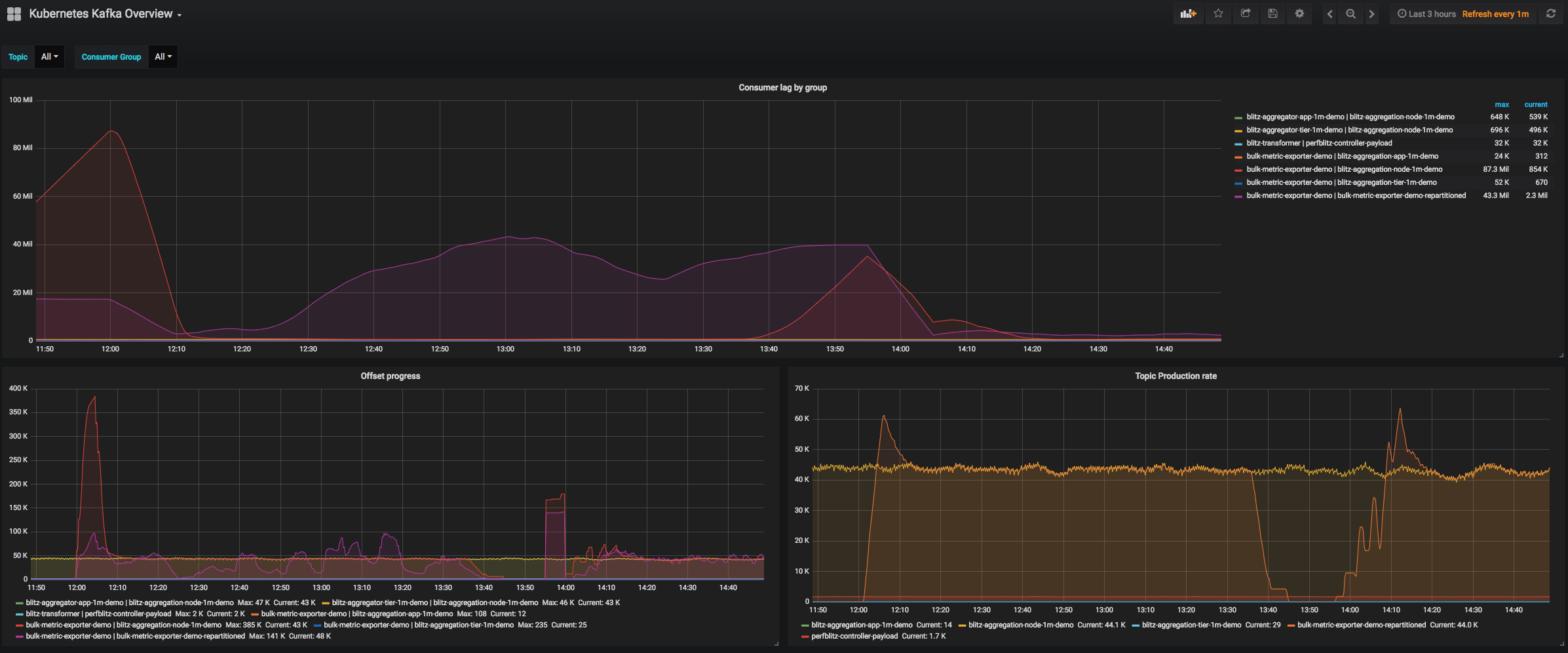
Task: Open the Grafana dashboard grid icon
Action: pos(14,14)
